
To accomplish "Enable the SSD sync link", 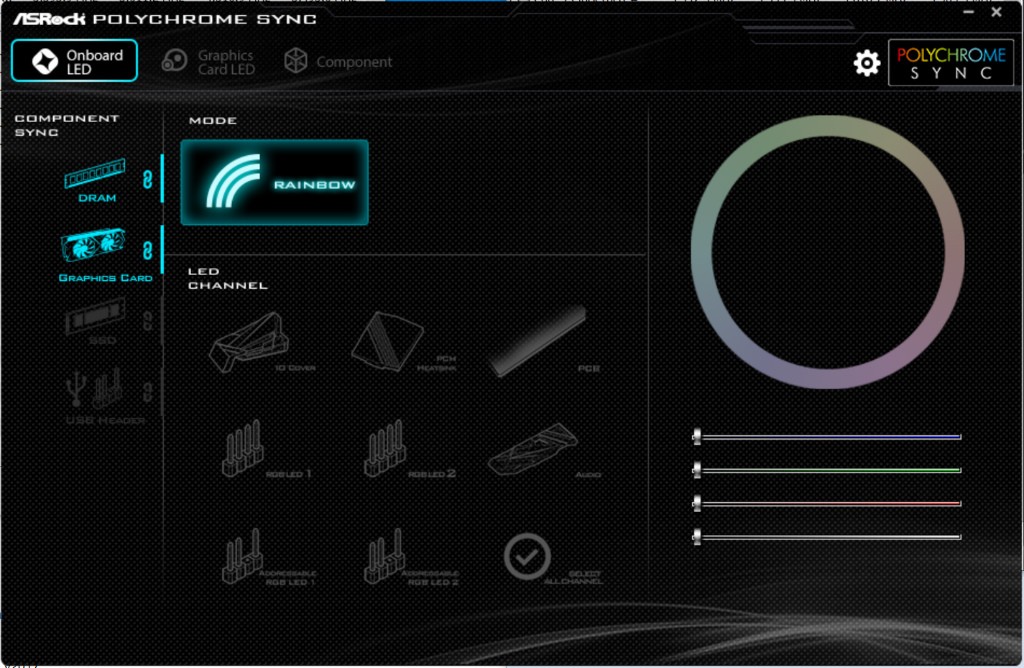I will tap(148, 322).
